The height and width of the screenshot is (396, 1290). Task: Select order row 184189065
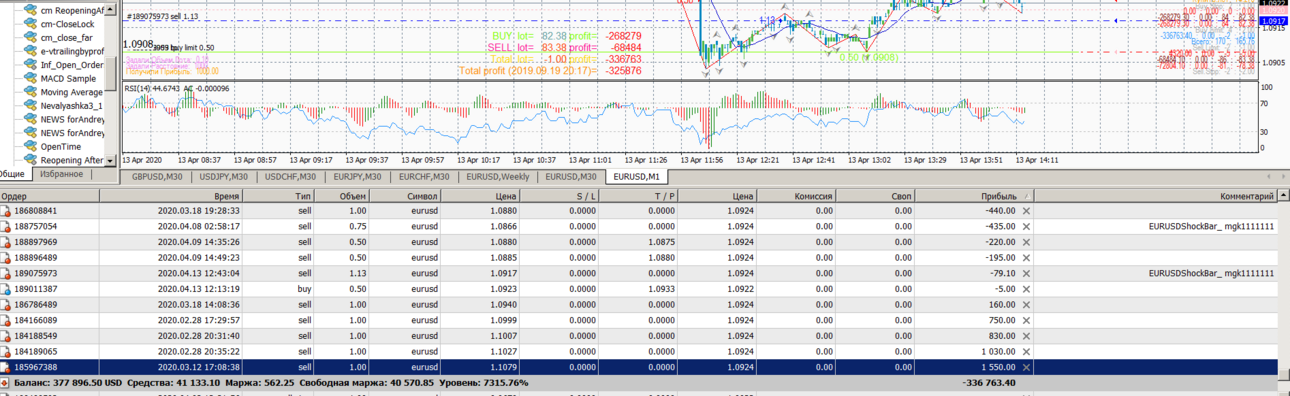[x=639, y=351]
